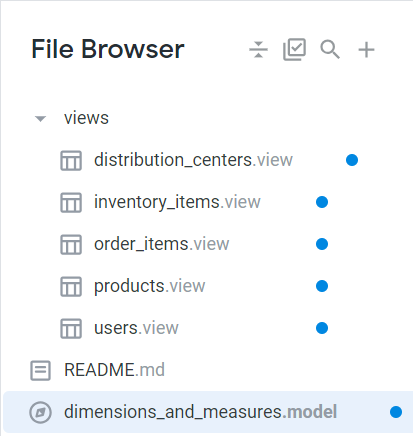This screenshot has height=436, width=413.
Task: Open users.view file
Action: 136,328
